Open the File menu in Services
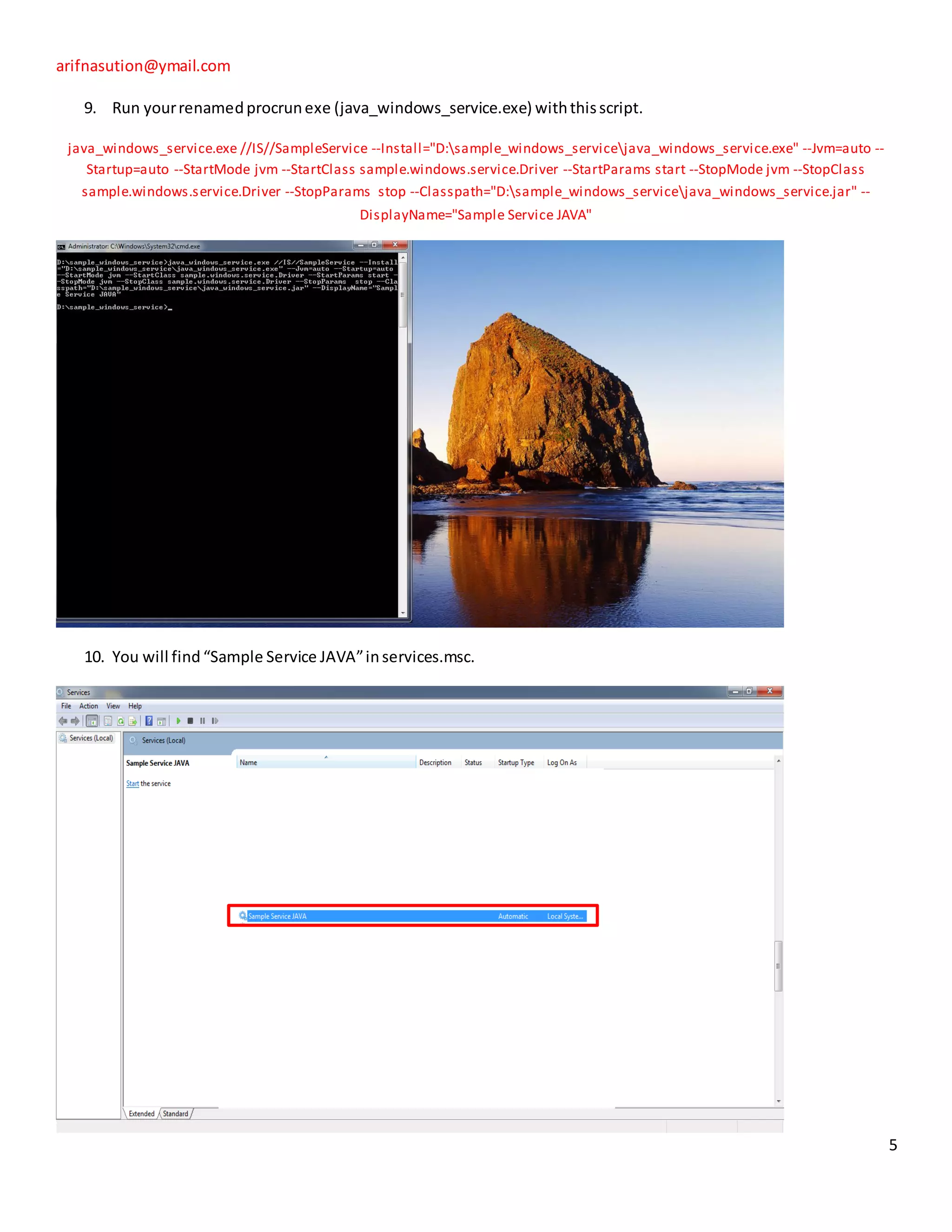Screen dimensions: 952x1232 point(66,706)
